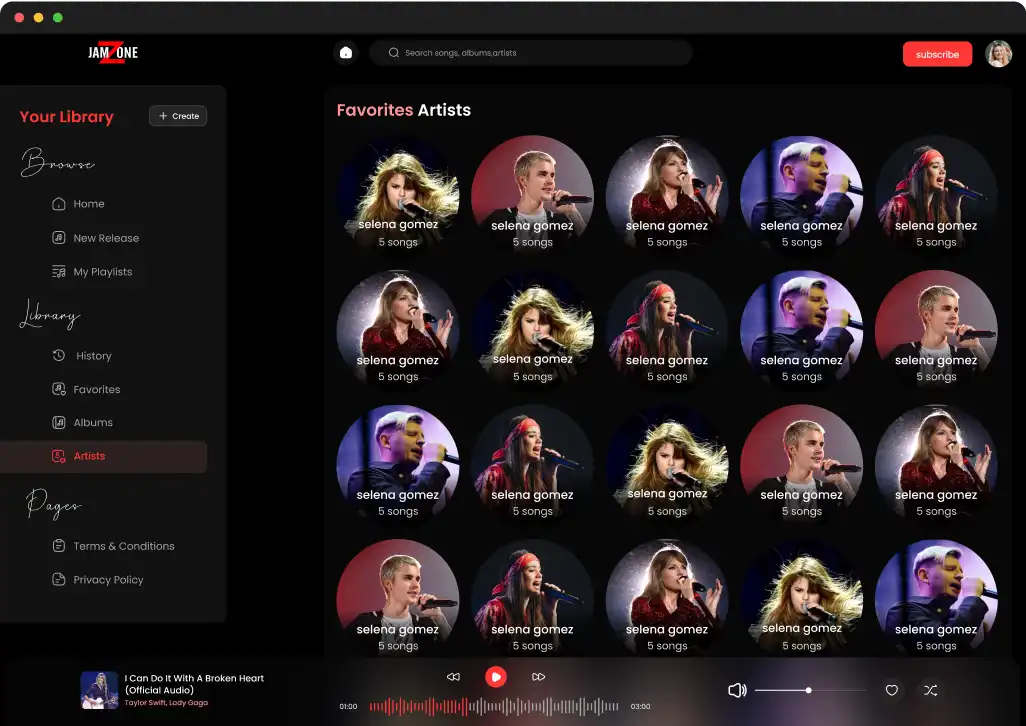Click the Taylor Swift, Lady Gaga artist text
This screenshot has width=1026, height=726.
pyautogui.click(x=166, y=702)
